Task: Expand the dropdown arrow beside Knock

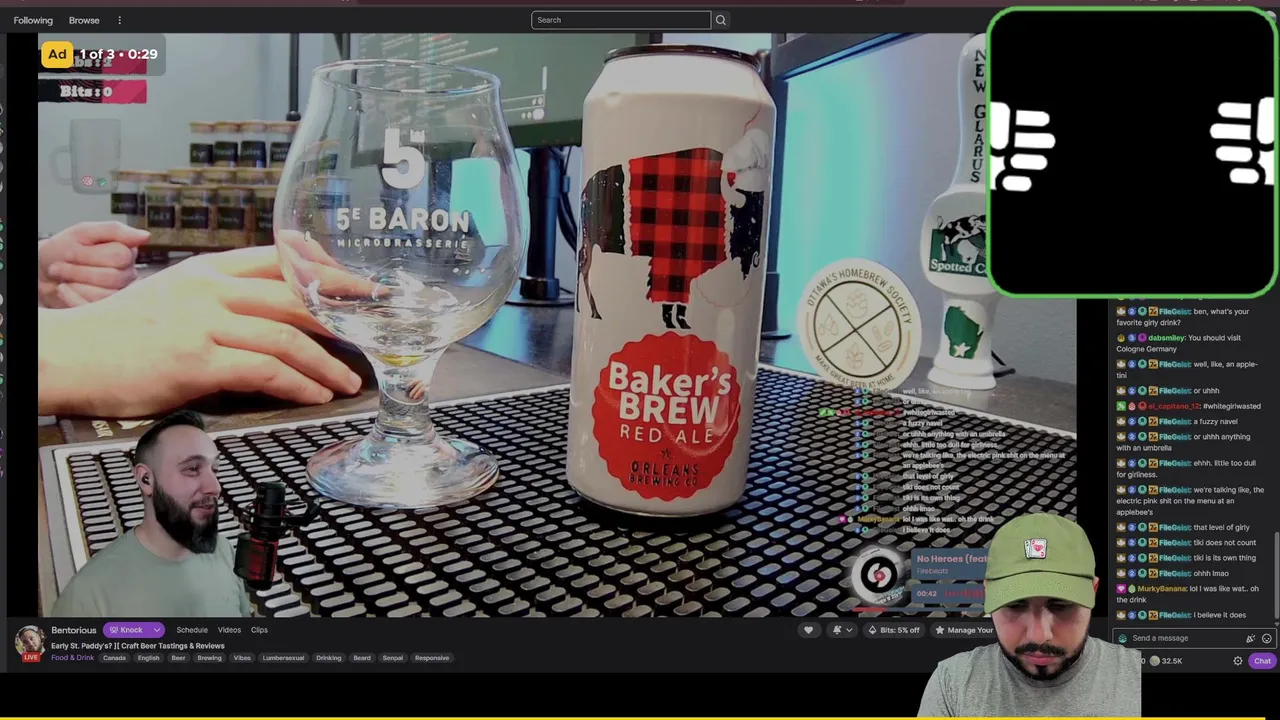Action: click(x=157, y=630)
